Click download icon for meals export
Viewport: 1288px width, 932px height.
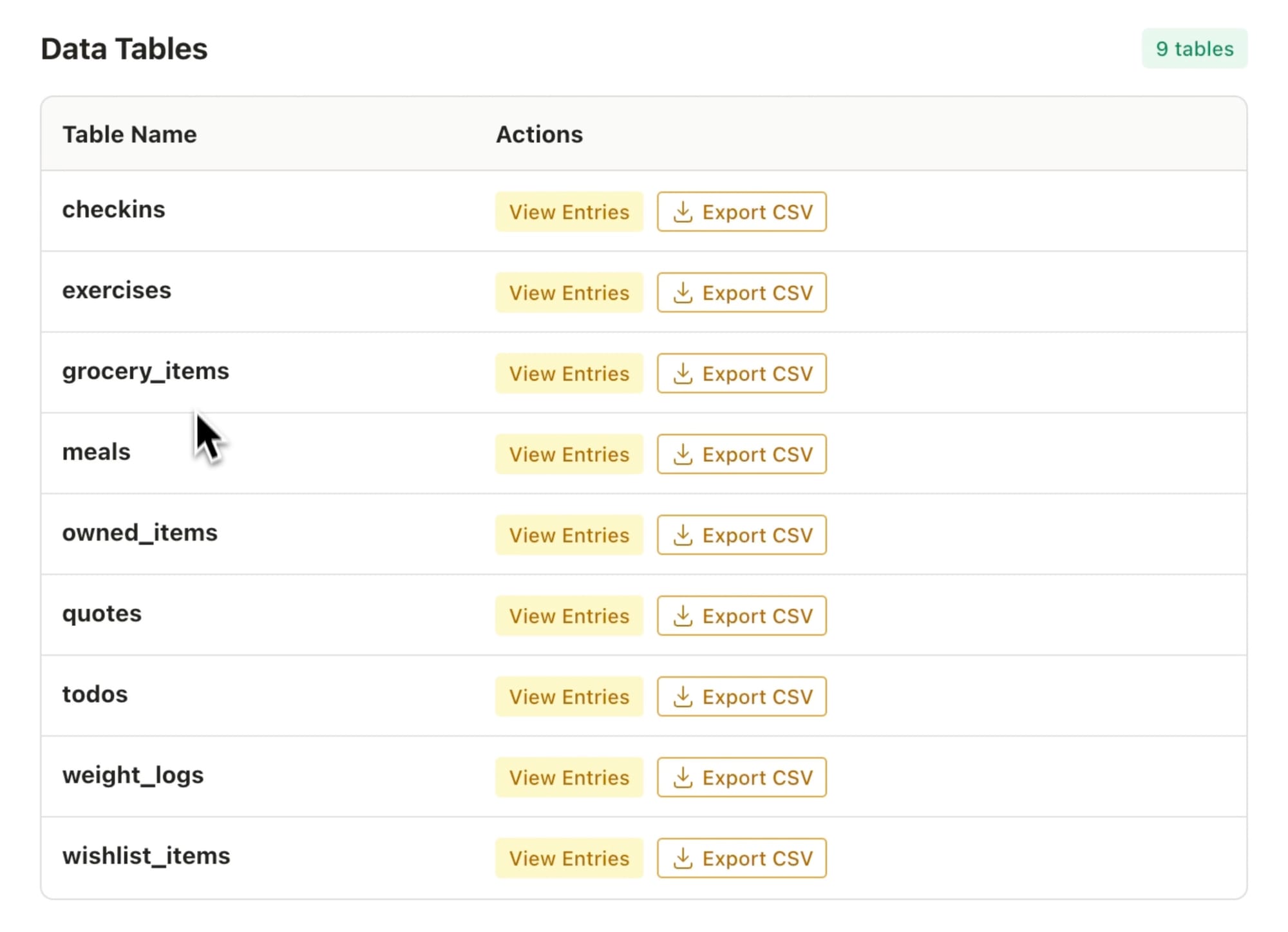(683, 455)
